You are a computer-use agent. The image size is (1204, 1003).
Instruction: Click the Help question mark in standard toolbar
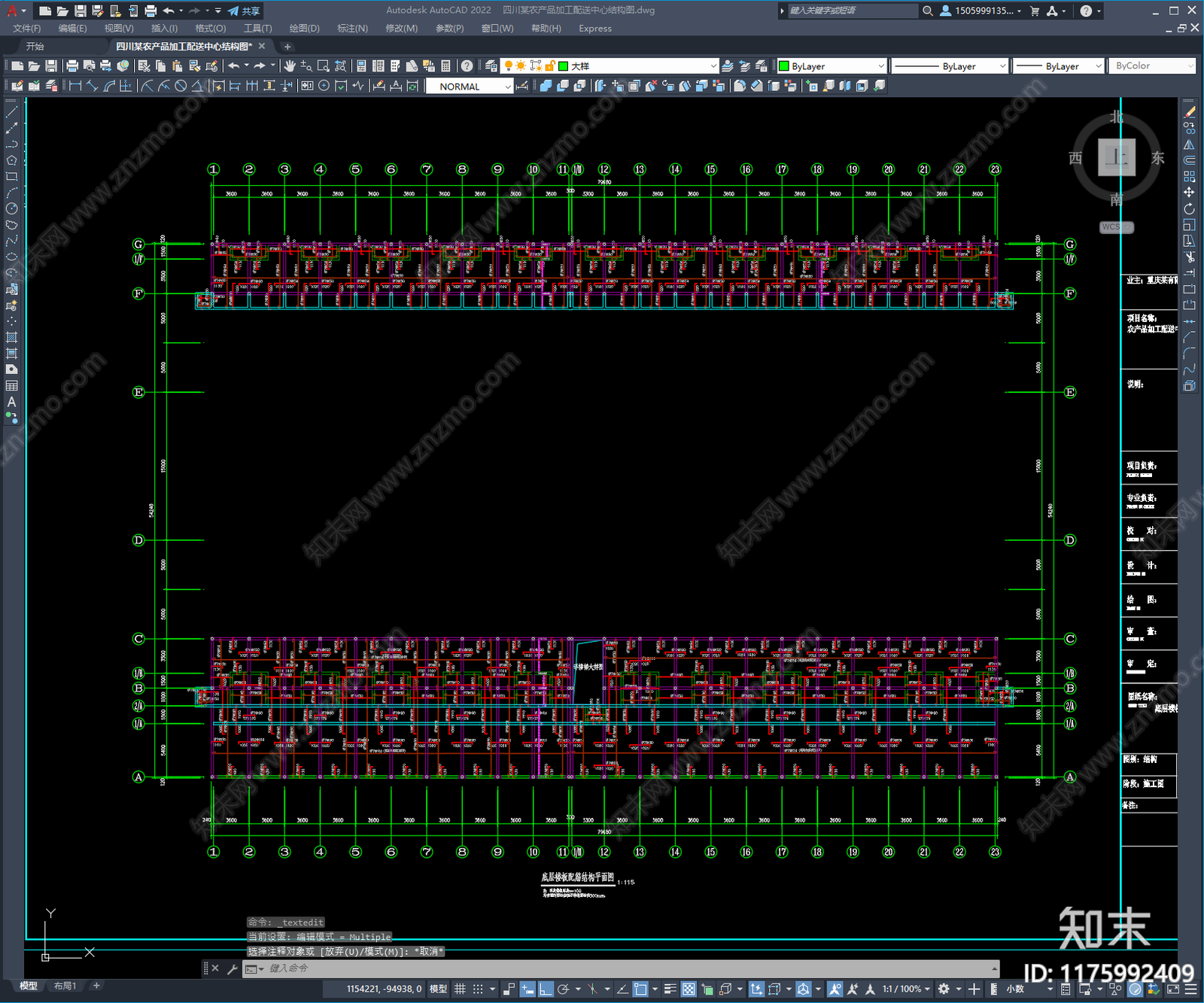(x=467, y=66)
